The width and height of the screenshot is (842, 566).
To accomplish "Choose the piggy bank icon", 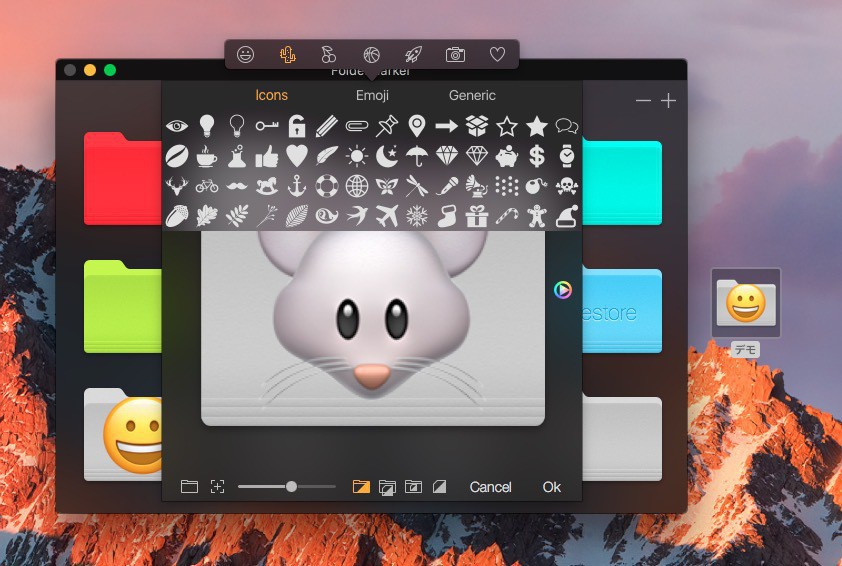I will click(506, 156).
